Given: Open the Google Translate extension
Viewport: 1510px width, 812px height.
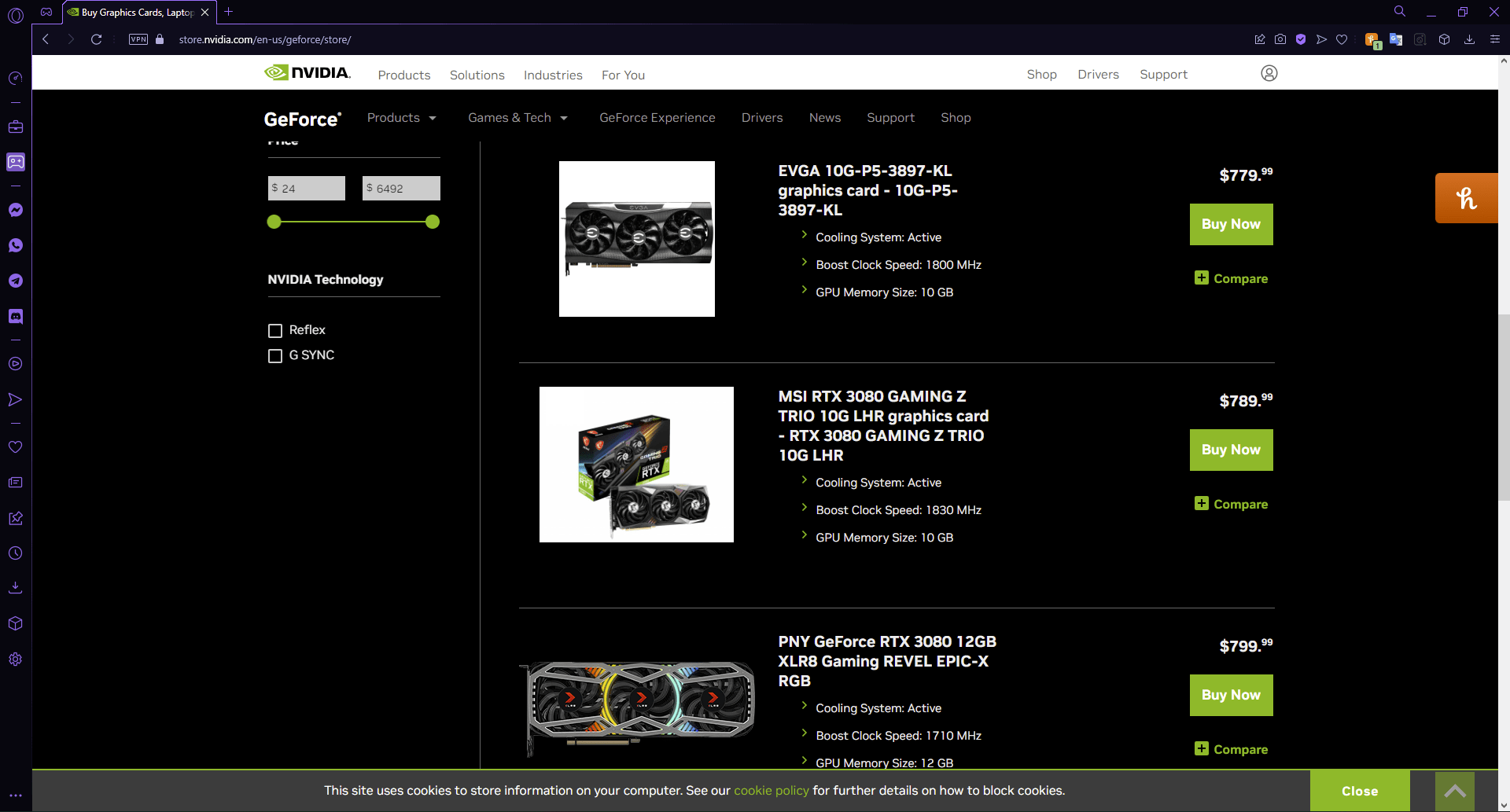Looking at the screenshot, I should 1396,39.
